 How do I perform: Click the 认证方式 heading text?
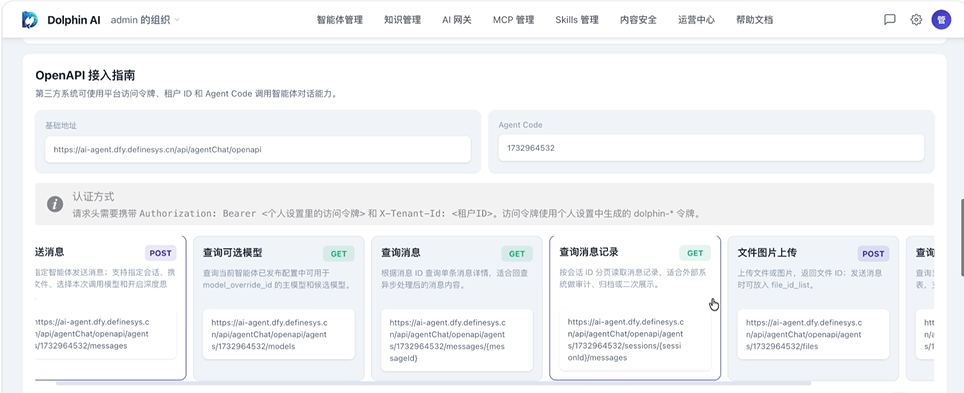click(93, 197)
